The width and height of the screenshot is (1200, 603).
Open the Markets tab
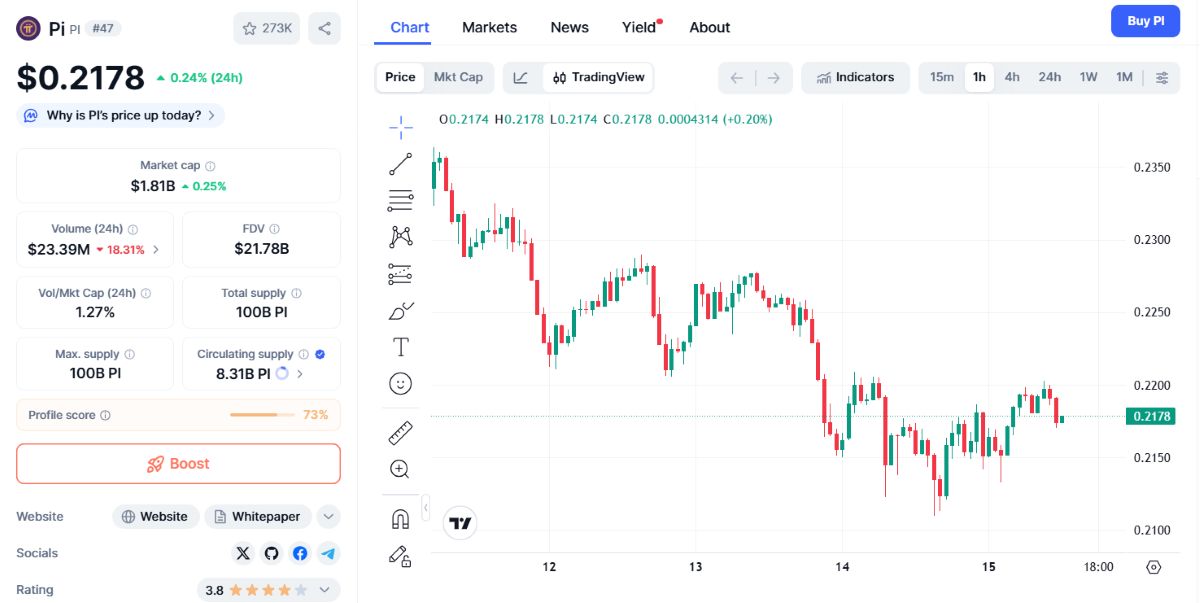pos(490,27)
